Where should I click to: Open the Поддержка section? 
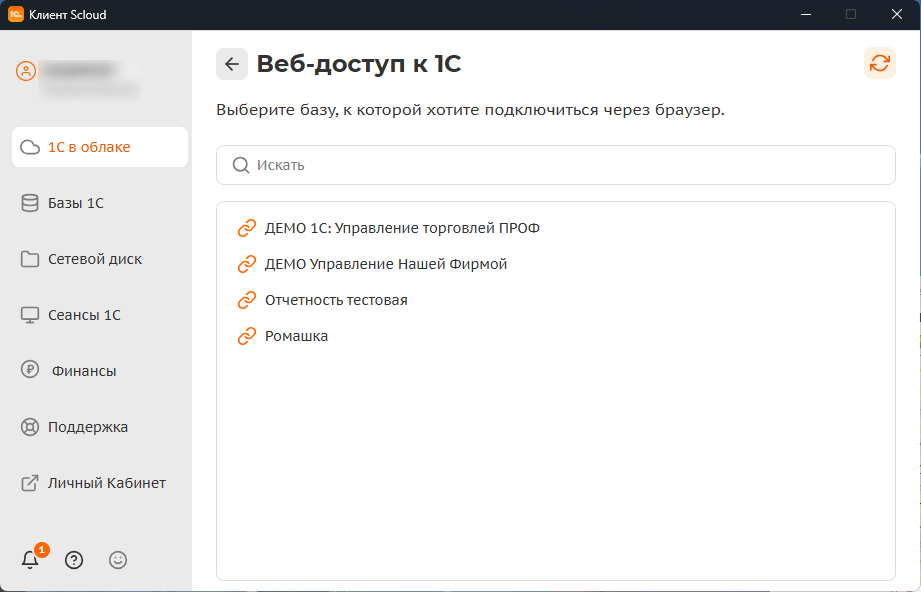pyautogui.click(x=100, y=427)
